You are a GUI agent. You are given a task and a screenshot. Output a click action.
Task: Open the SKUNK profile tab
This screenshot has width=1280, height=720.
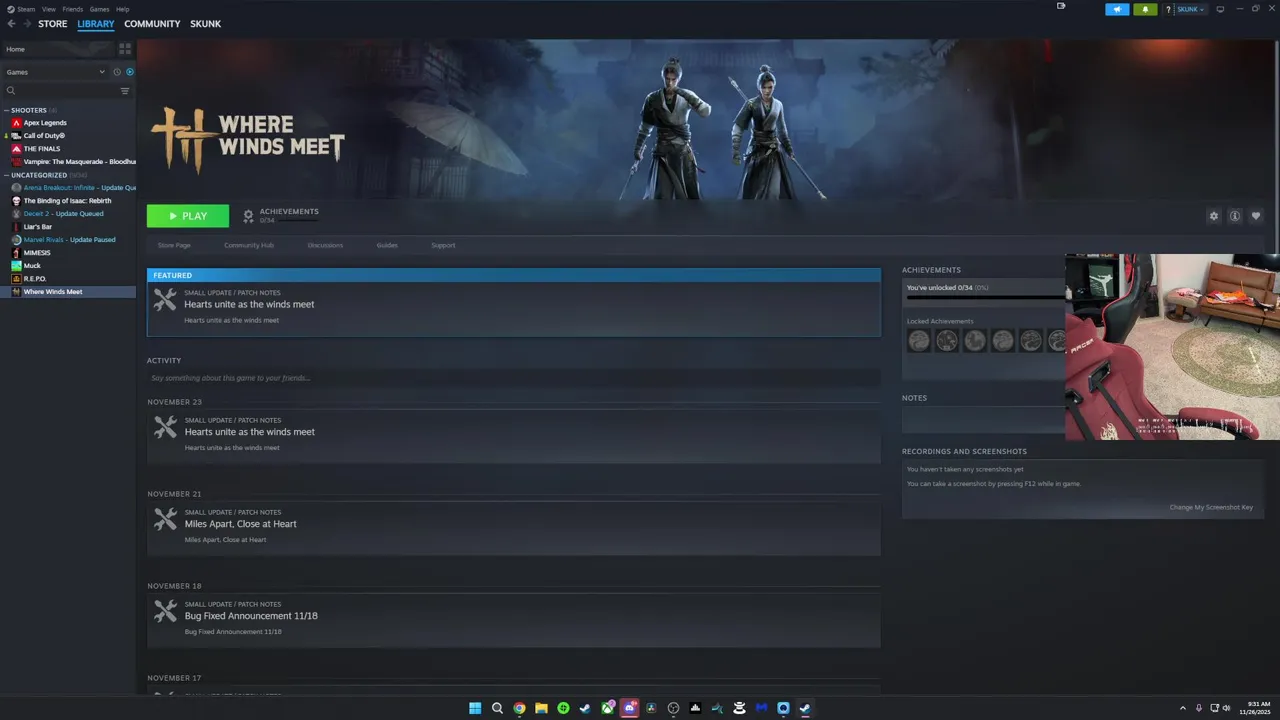206,24
